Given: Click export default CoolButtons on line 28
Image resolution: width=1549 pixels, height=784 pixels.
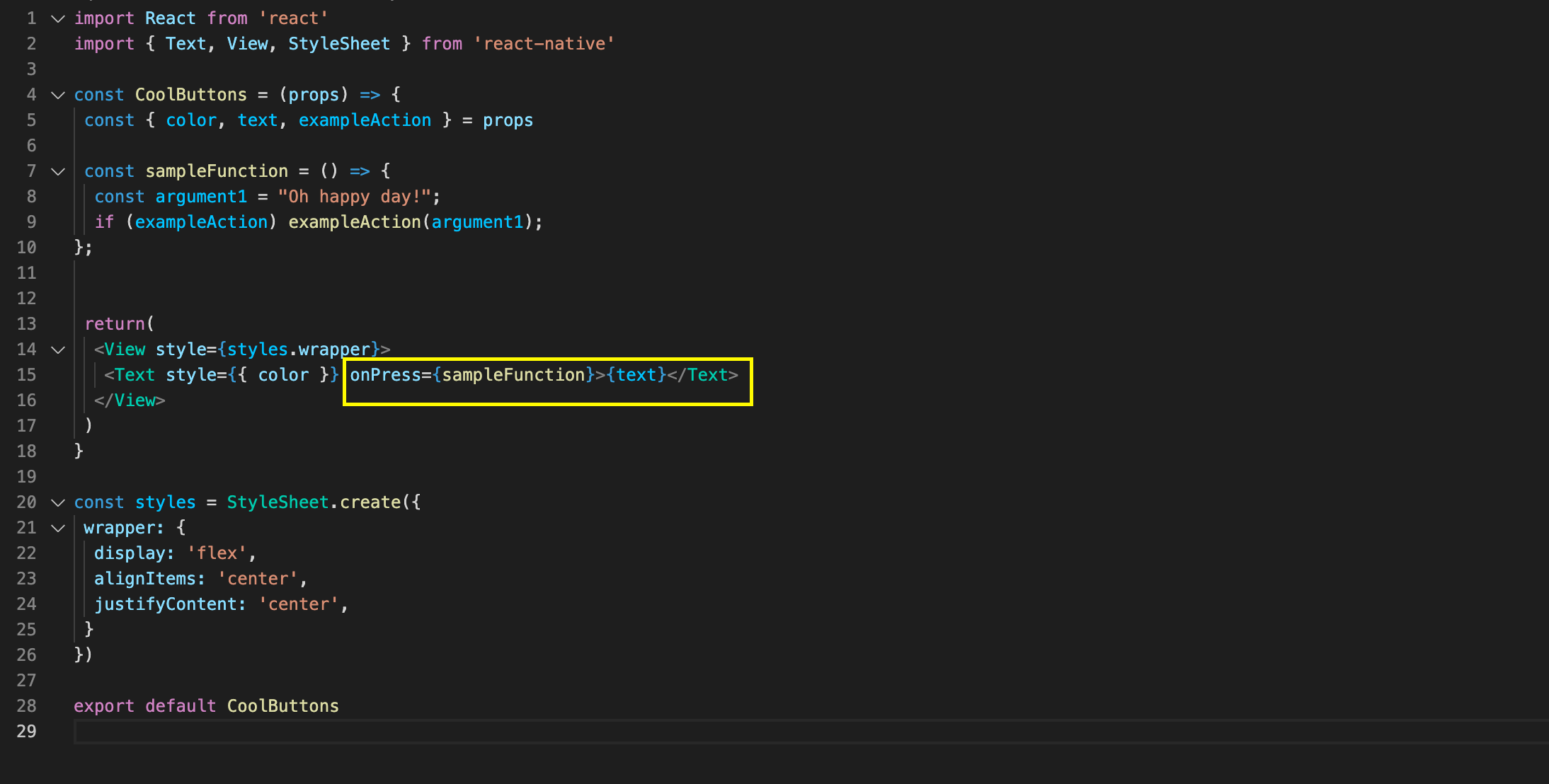Looking at the screenshot, I should (x=206, y=705).
